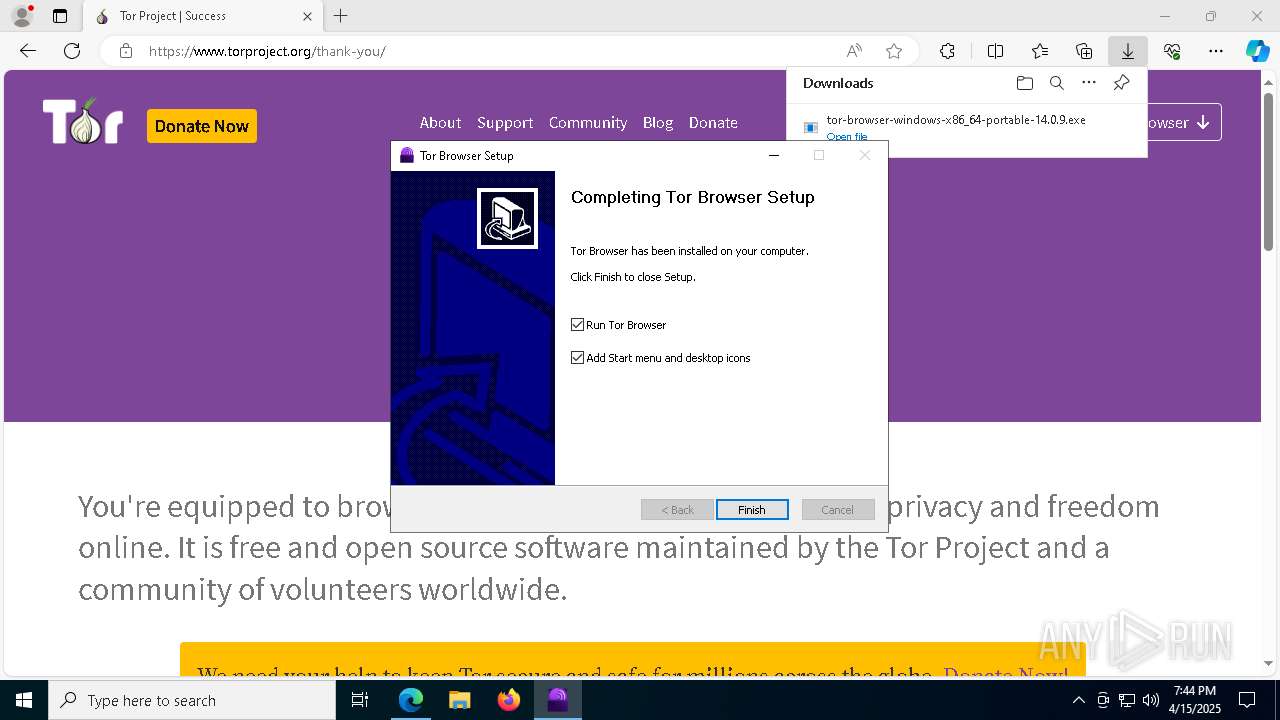Open the About menu on Tor site
The image size is (1280, 720).
coord(440,123)
